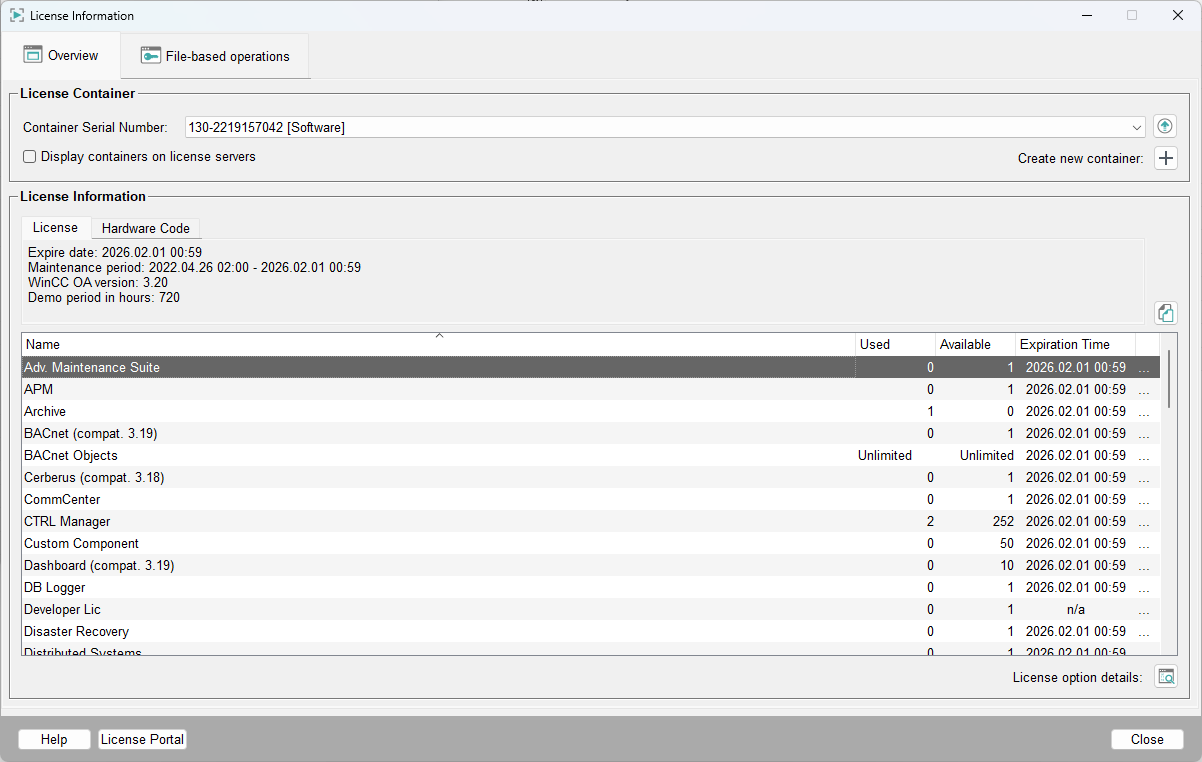
Task: Open the License Portal button
Action: [x=142, y=739]
